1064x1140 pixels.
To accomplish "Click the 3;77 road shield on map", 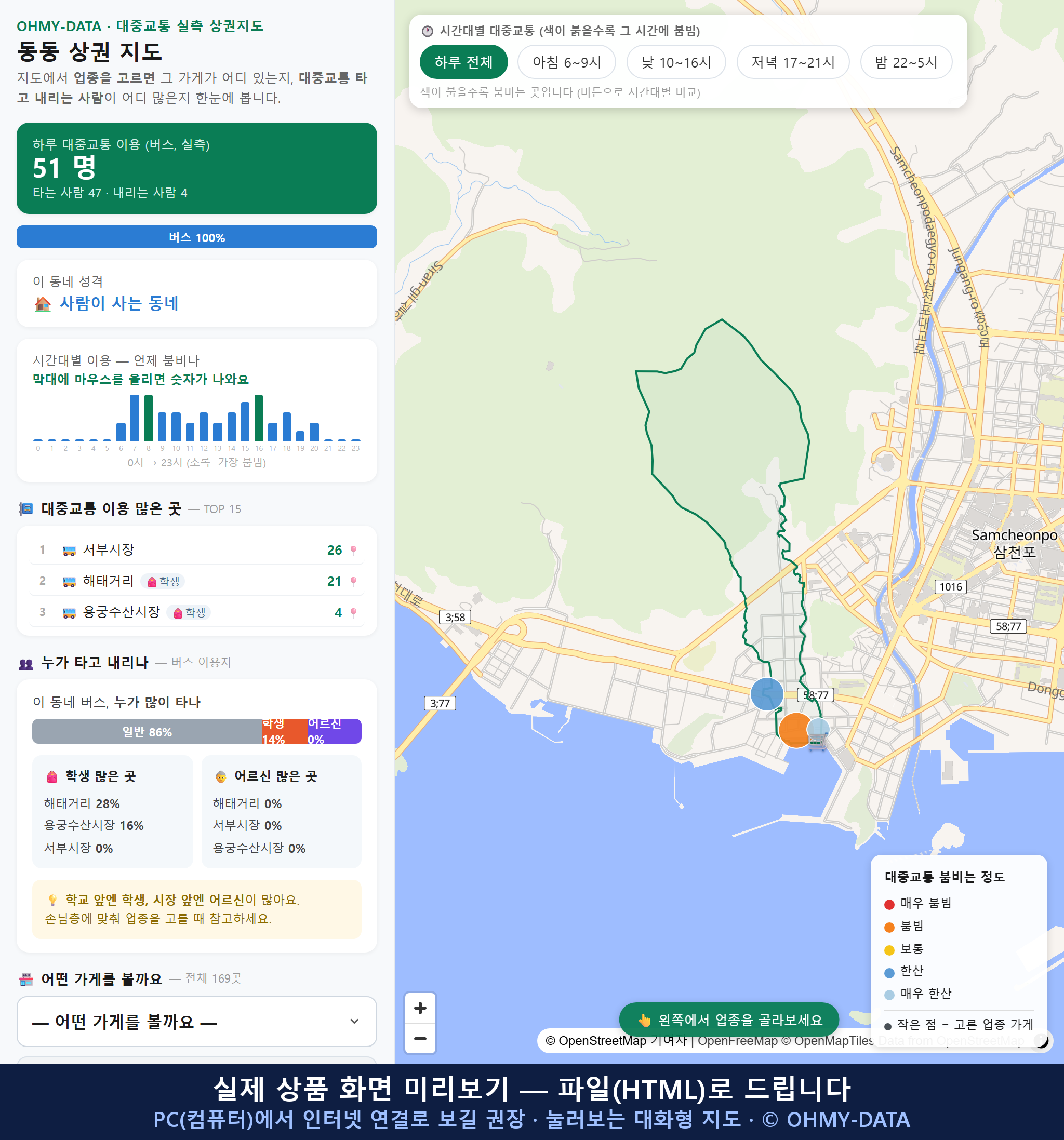I will coord(440,703).
